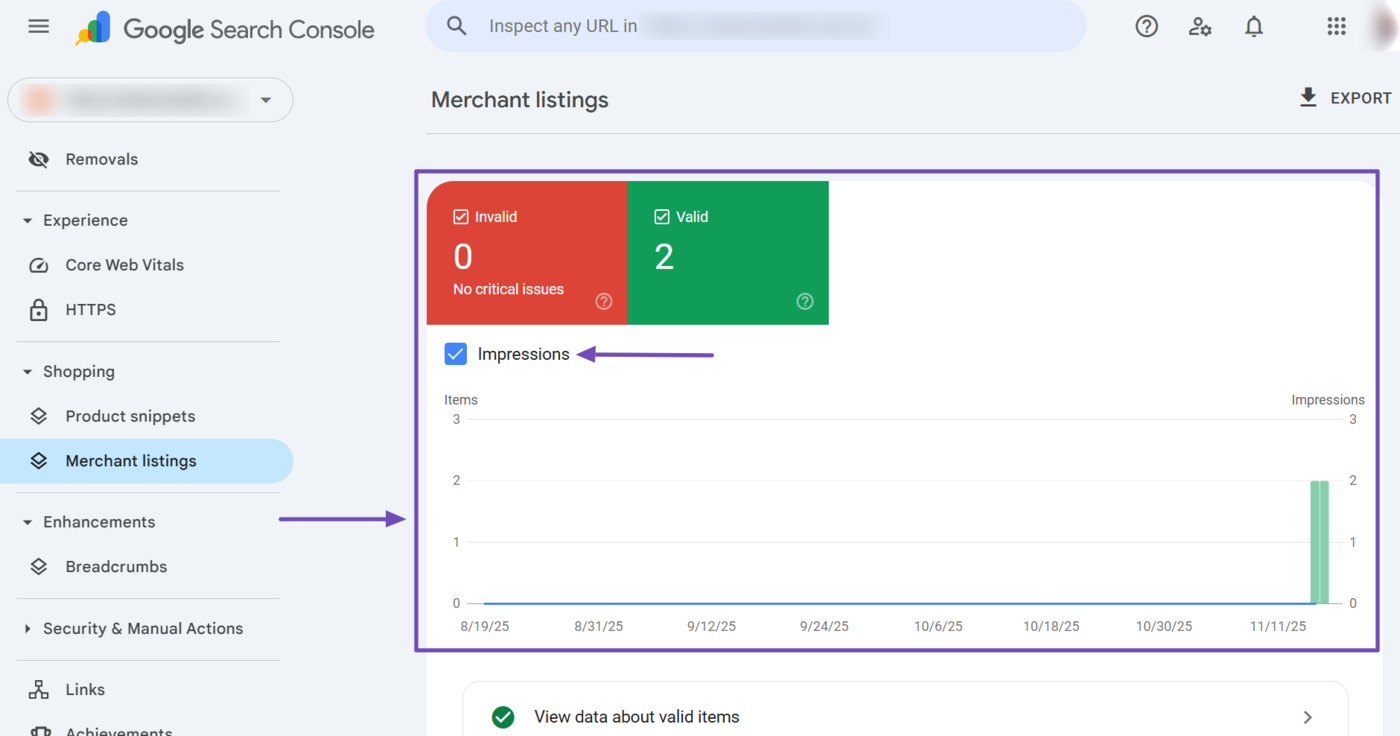Select Product snippets in the sidebar

pos(130,415)
